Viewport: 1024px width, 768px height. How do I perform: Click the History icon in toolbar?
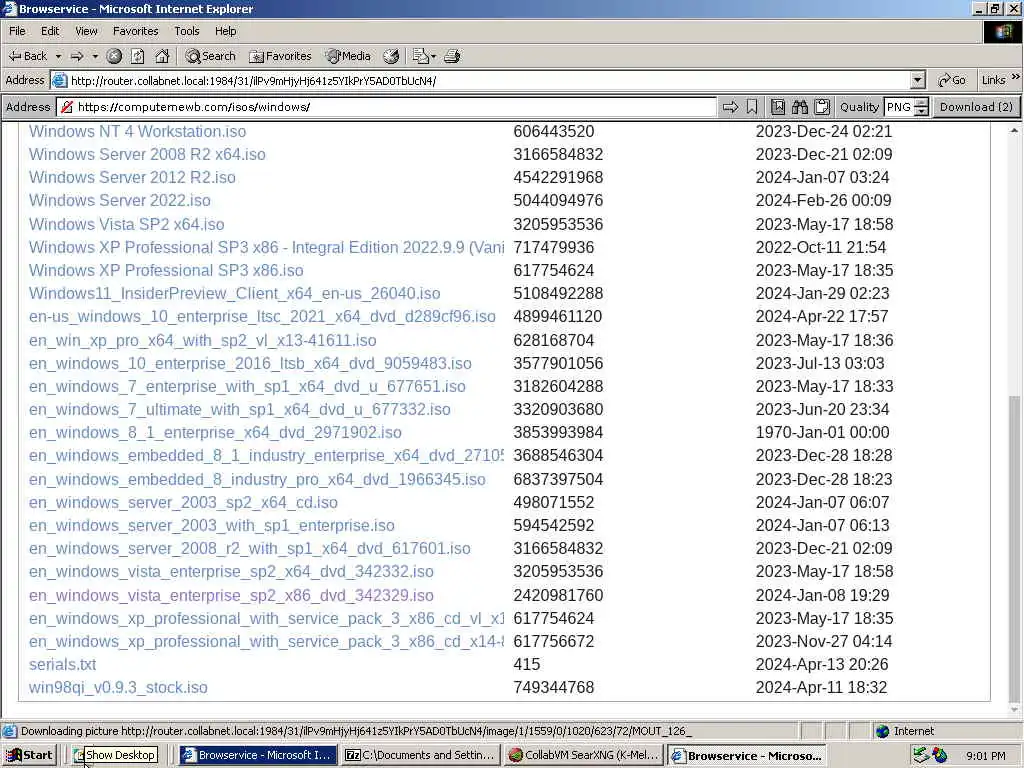391,56
